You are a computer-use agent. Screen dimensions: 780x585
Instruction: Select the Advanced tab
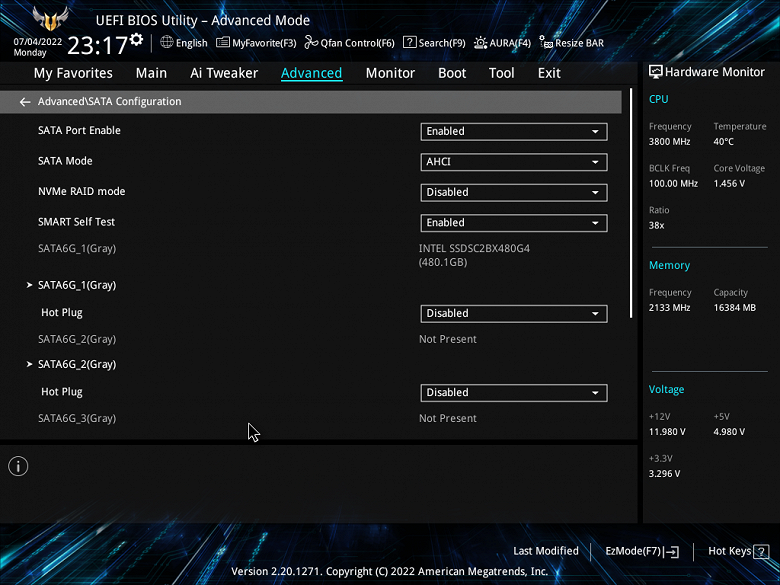coord(311,73)
